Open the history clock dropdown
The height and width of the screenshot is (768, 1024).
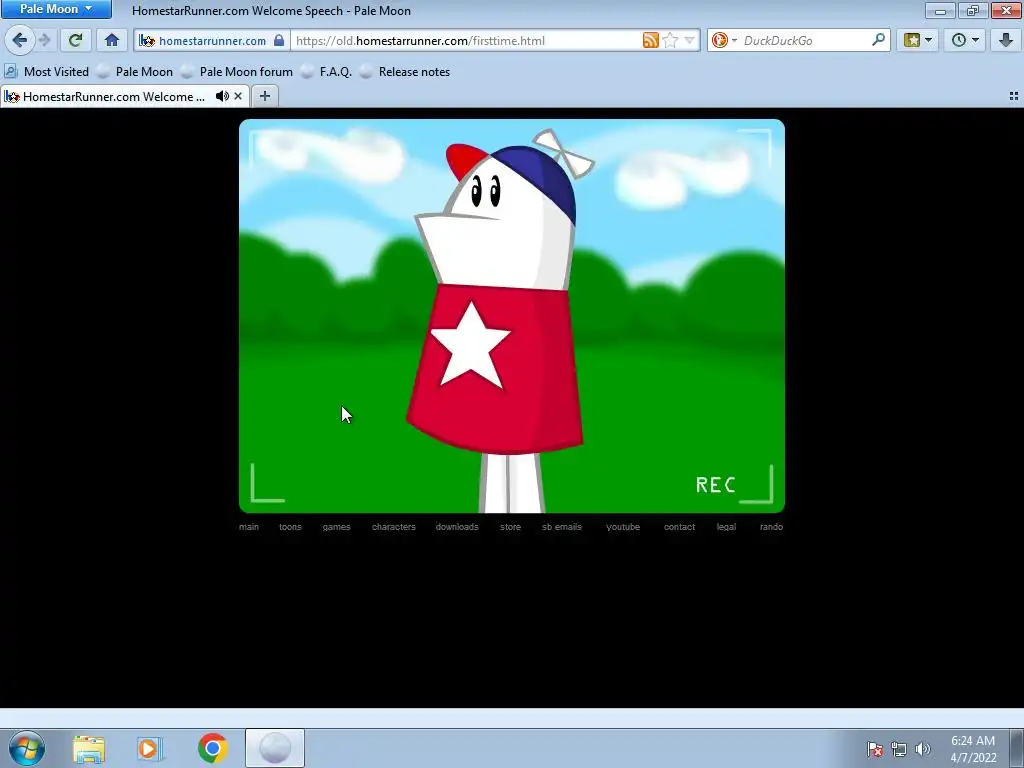tap(965, 40)
